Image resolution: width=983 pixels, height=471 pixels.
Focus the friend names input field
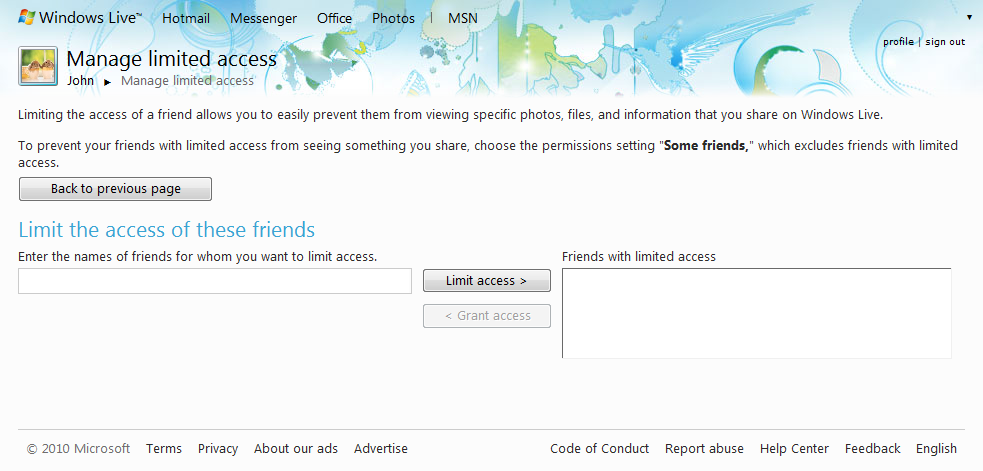click(215, 281)
